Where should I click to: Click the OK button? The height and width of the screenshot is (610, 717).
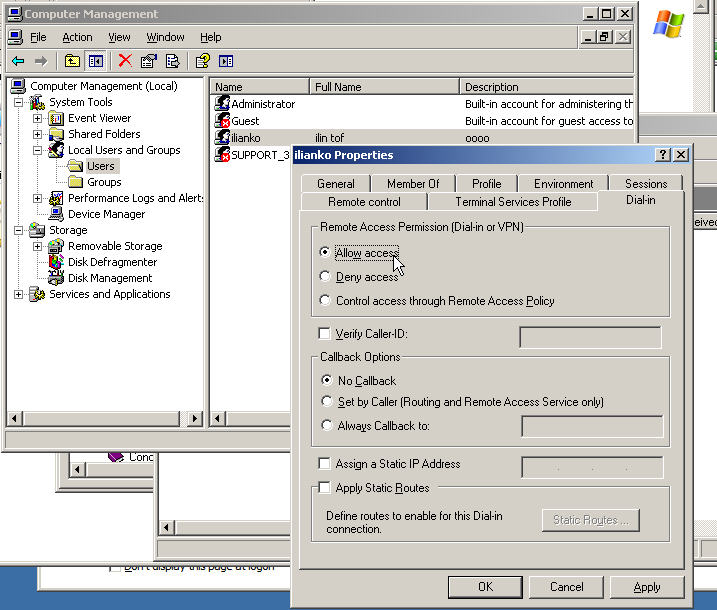point(485,587)
